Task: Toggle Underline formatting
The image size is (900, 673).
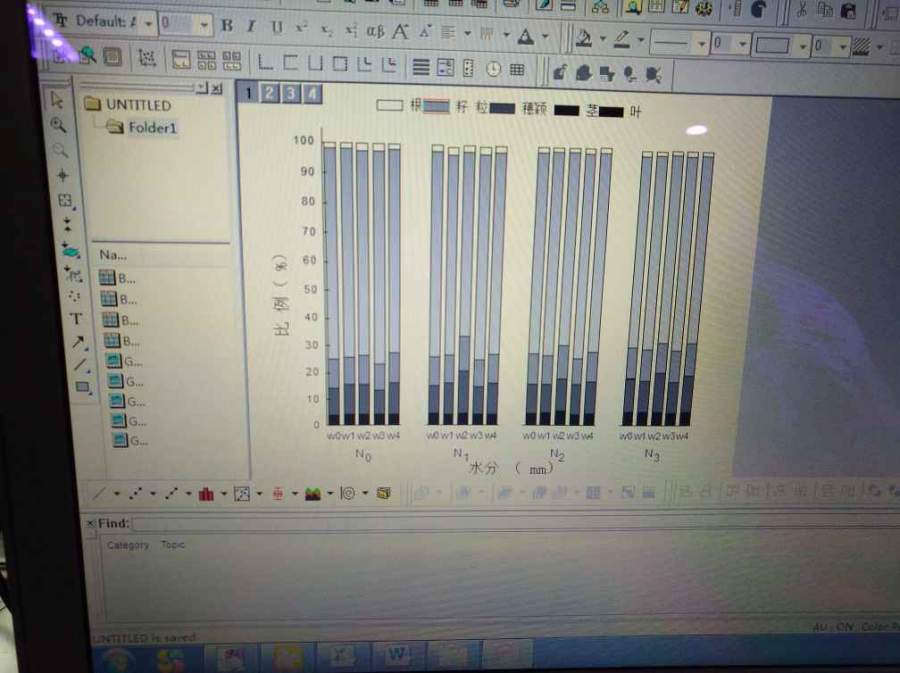Action: (x=277, y=28)
